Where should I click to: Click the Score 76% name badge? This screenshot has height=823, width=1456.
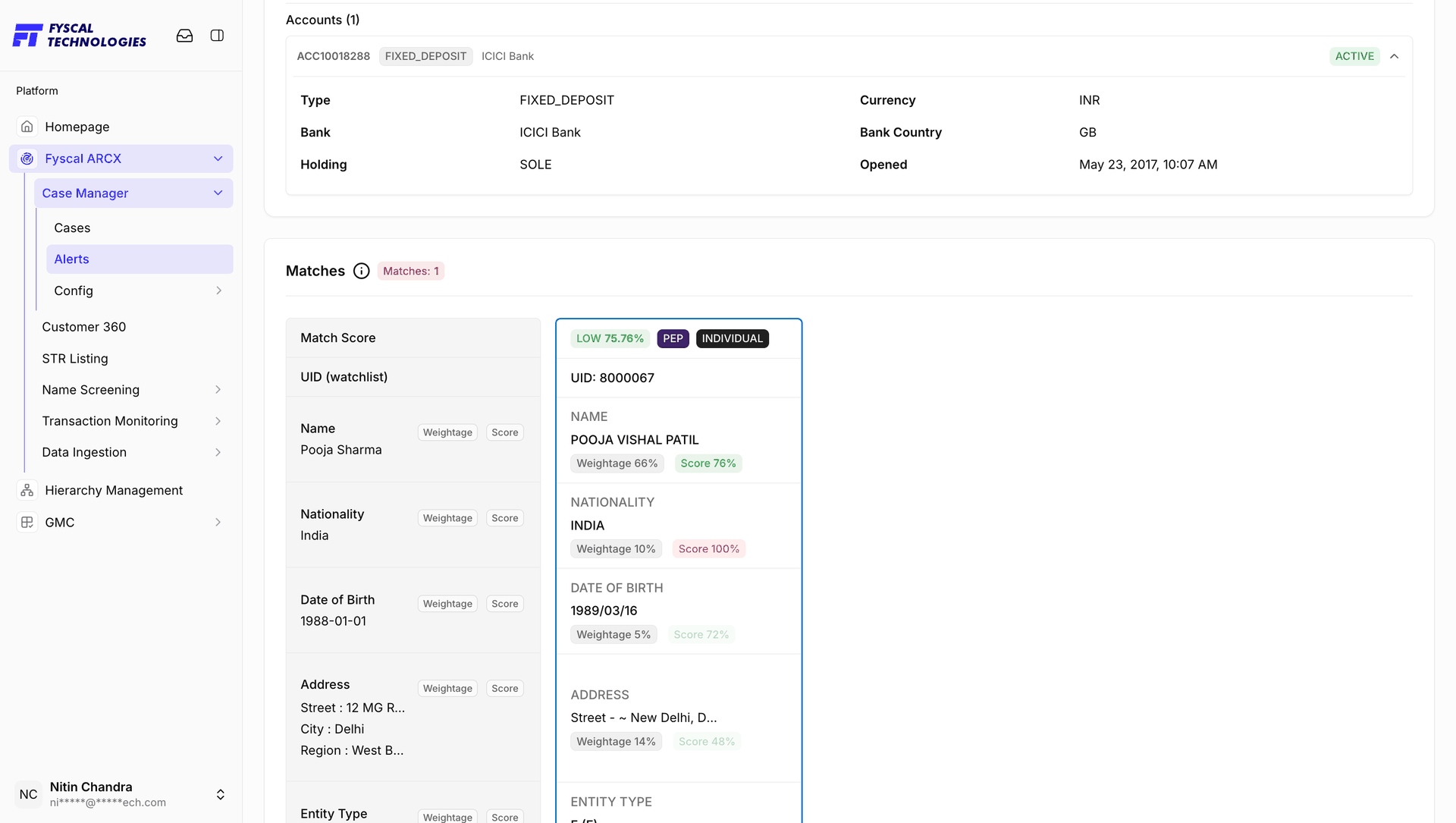pyautogui.click(x=708, y=463)
